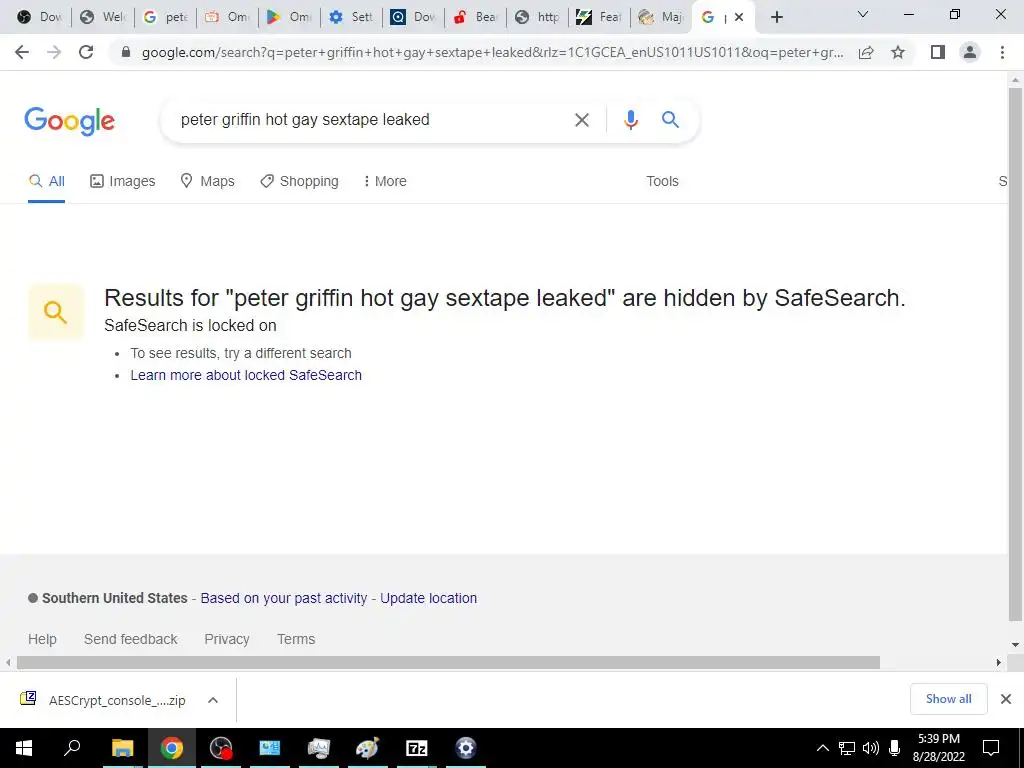Switch to the Welc tab
The width and height of the screenshot is (1024, 768).
[x=103, y=17]
